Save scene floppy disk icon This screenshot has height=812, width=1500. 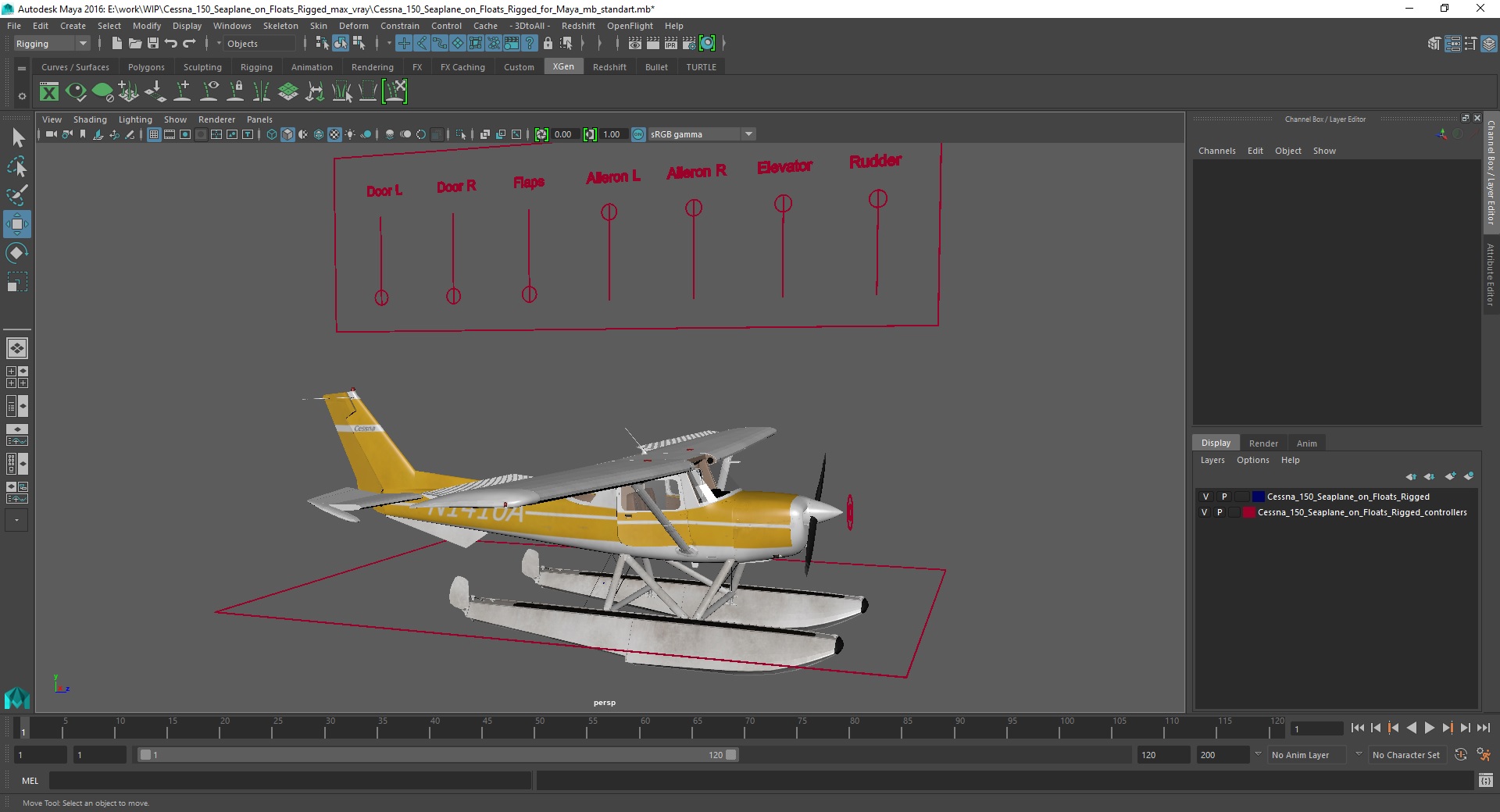(153, 44)
